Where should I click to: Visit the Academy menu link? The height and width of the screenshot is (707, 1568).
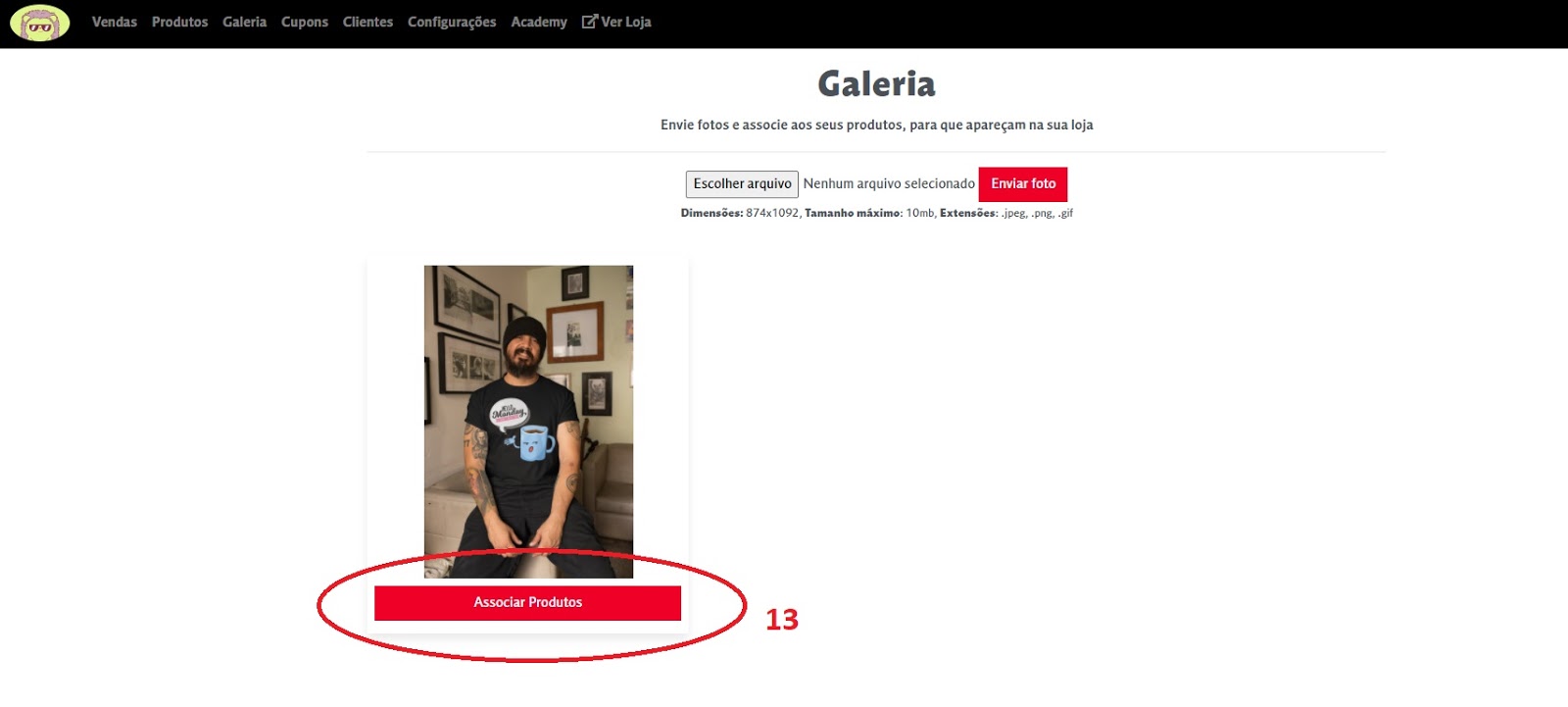pos(539,22)
